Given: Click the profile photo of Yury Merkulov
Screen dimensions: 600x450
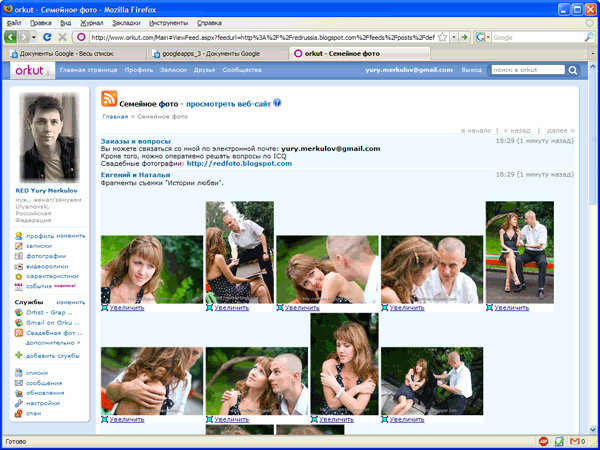Looking at the screenshot, I should click(50, 138).
